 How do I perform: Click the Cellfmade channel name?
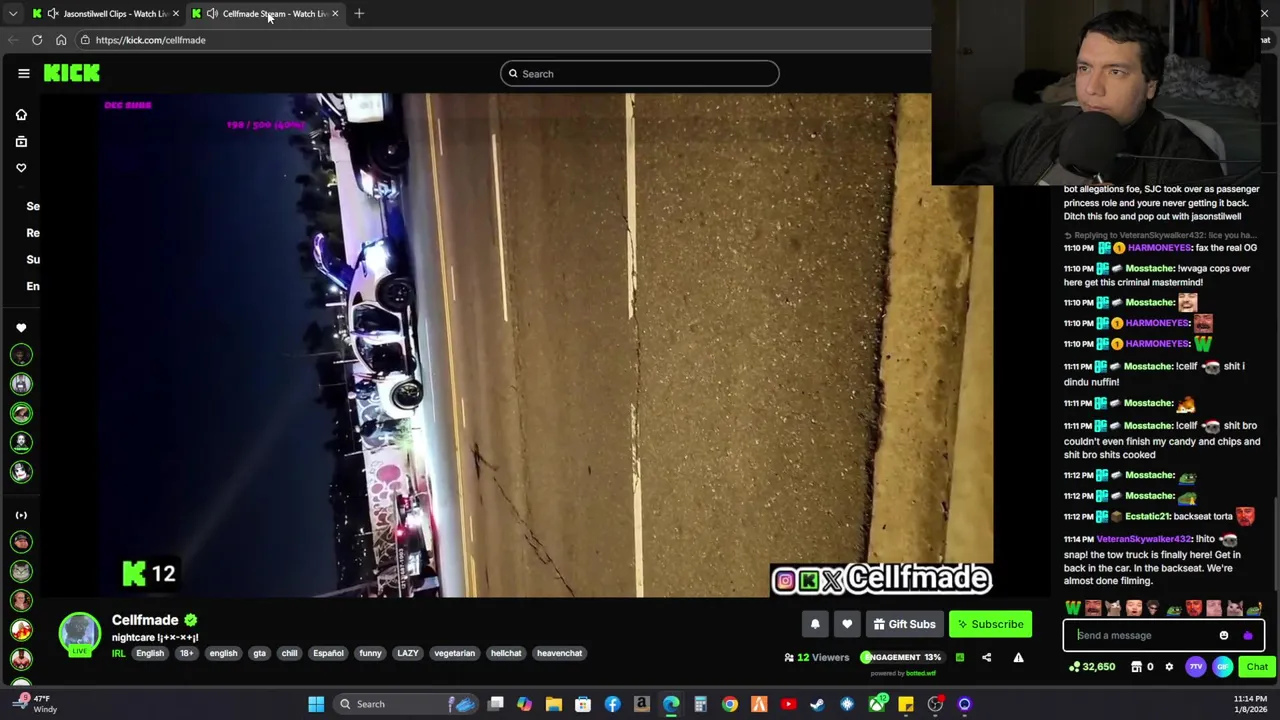[145, 620]
